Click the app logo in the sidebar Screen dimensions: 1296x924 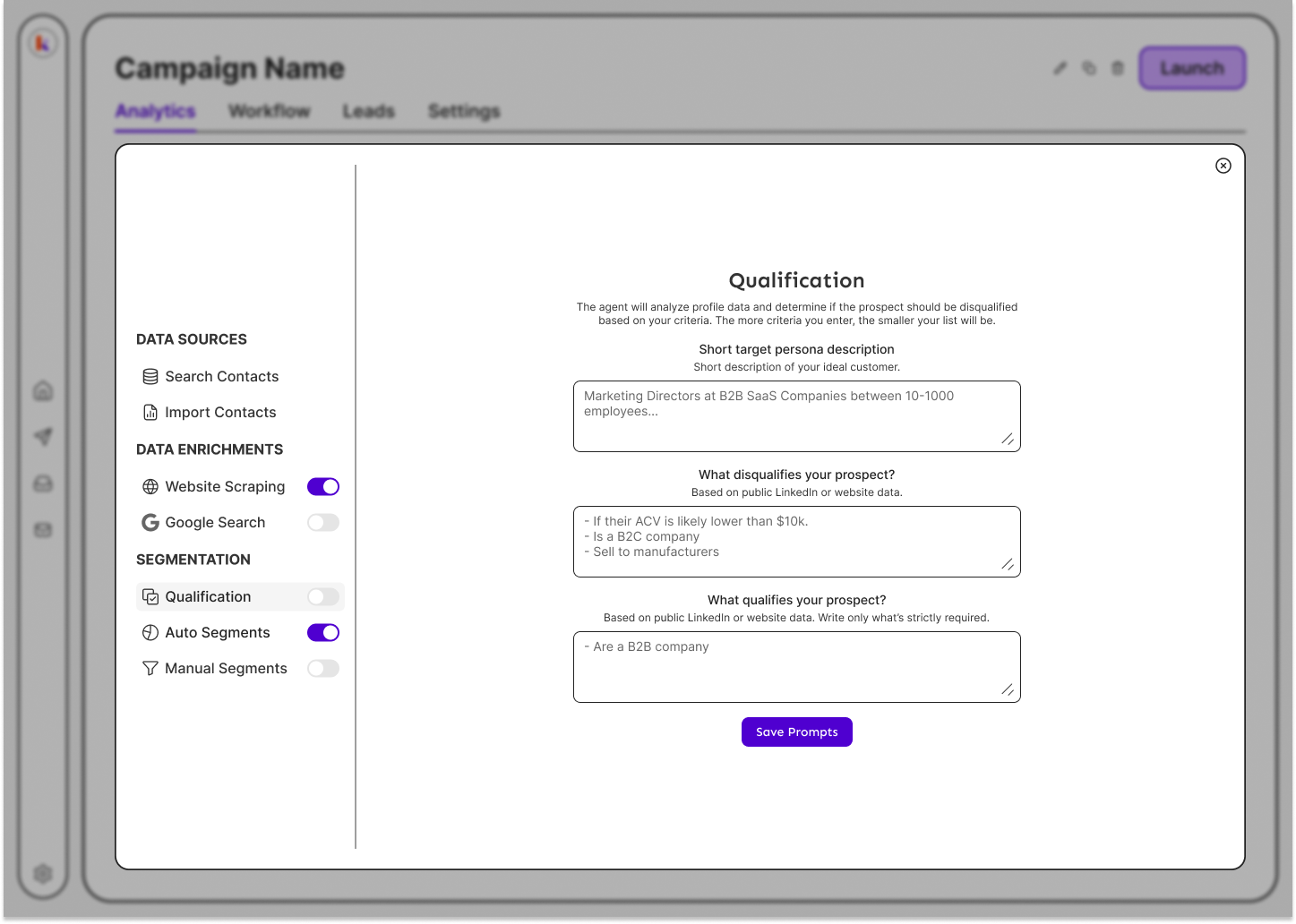42,43
